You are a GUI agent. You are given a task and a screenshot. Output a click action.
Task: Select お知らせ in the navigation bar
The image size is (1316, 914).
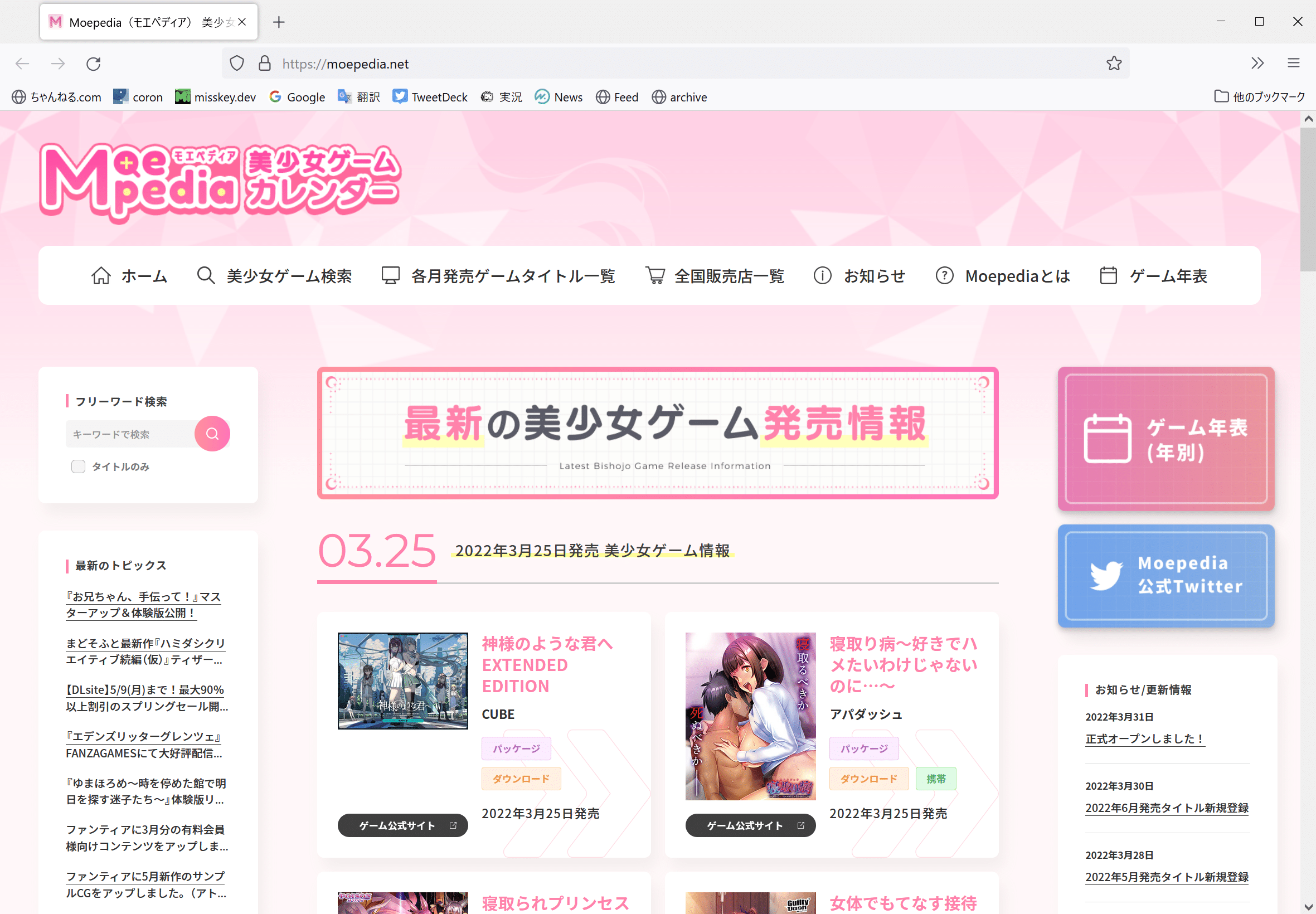pyautogui.click(x=859, y=276)
